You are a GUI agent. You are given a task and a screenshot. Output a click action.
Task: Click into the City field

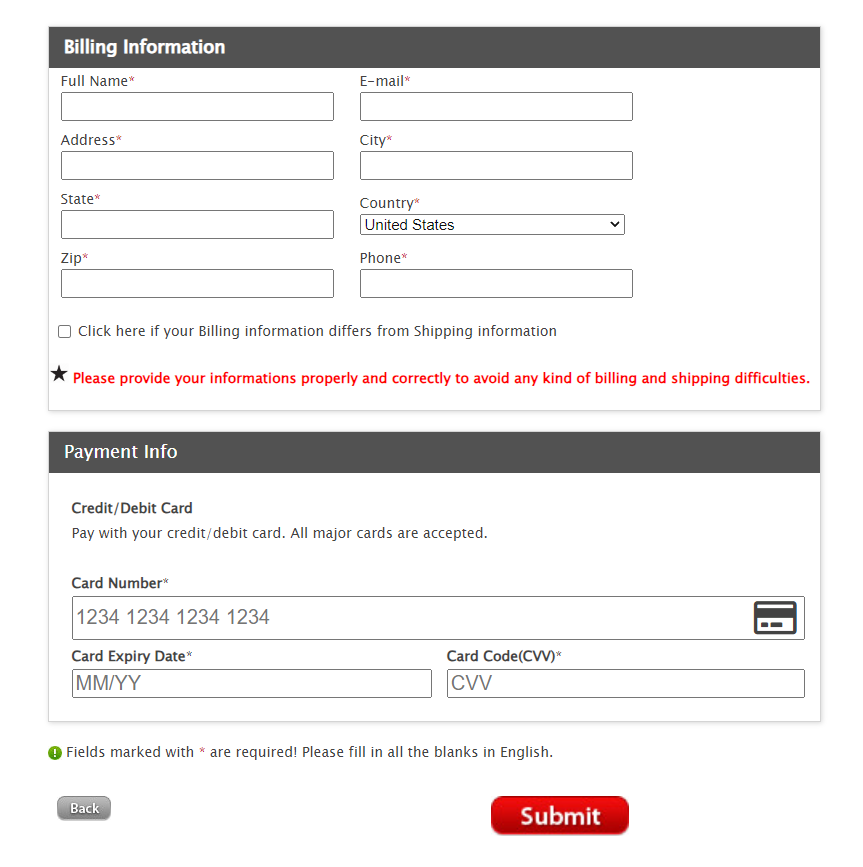coord(496,166)
